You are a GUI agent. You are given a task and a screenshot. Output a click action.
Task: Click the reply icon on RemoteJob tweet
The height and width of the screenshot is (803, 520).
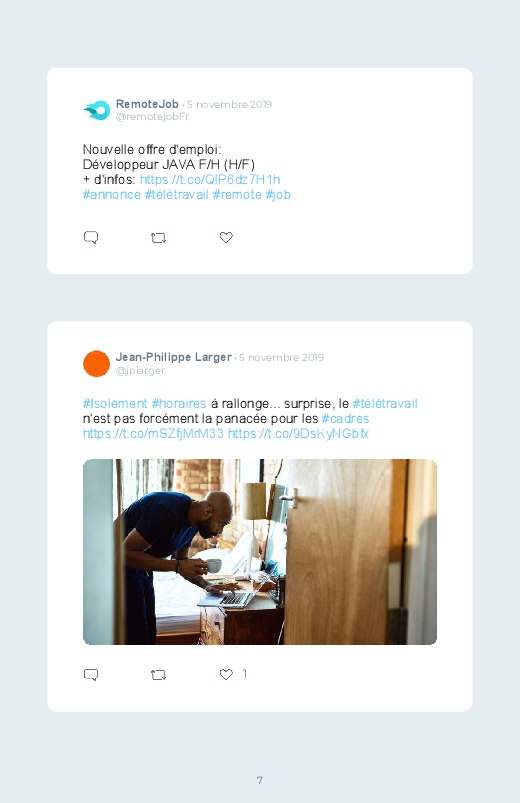pyautogui.click(x=91, y=238)
